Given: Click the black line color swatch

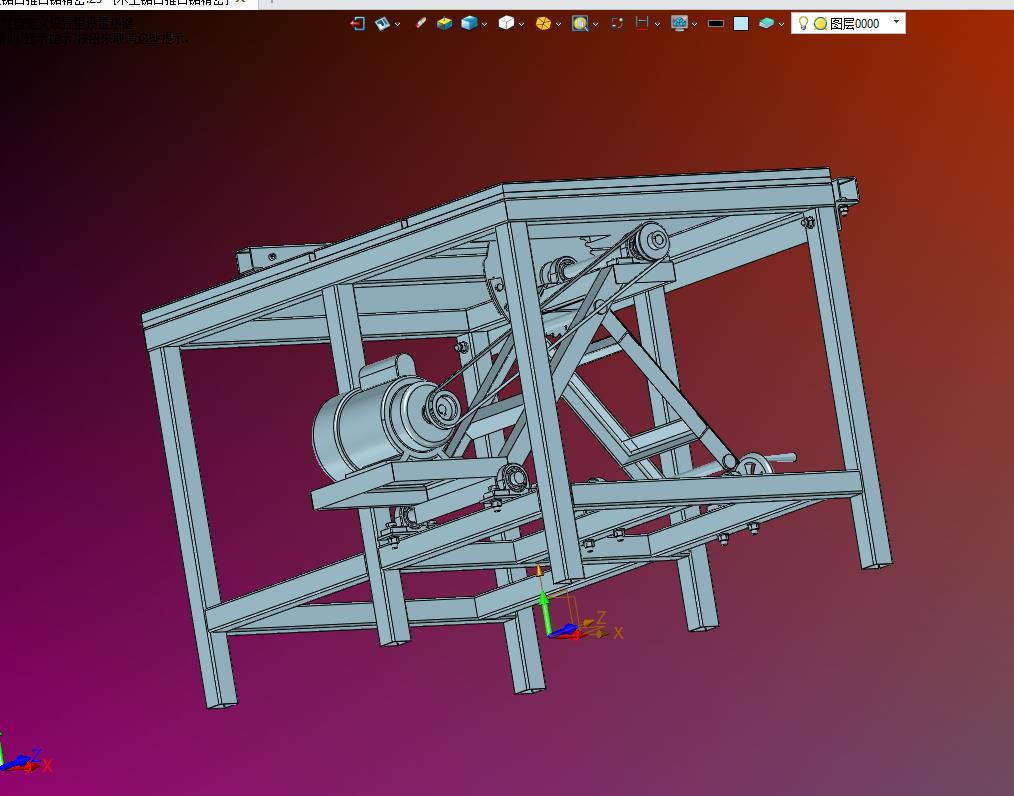Looking at the screenshot, I should [x=716, y=24].
